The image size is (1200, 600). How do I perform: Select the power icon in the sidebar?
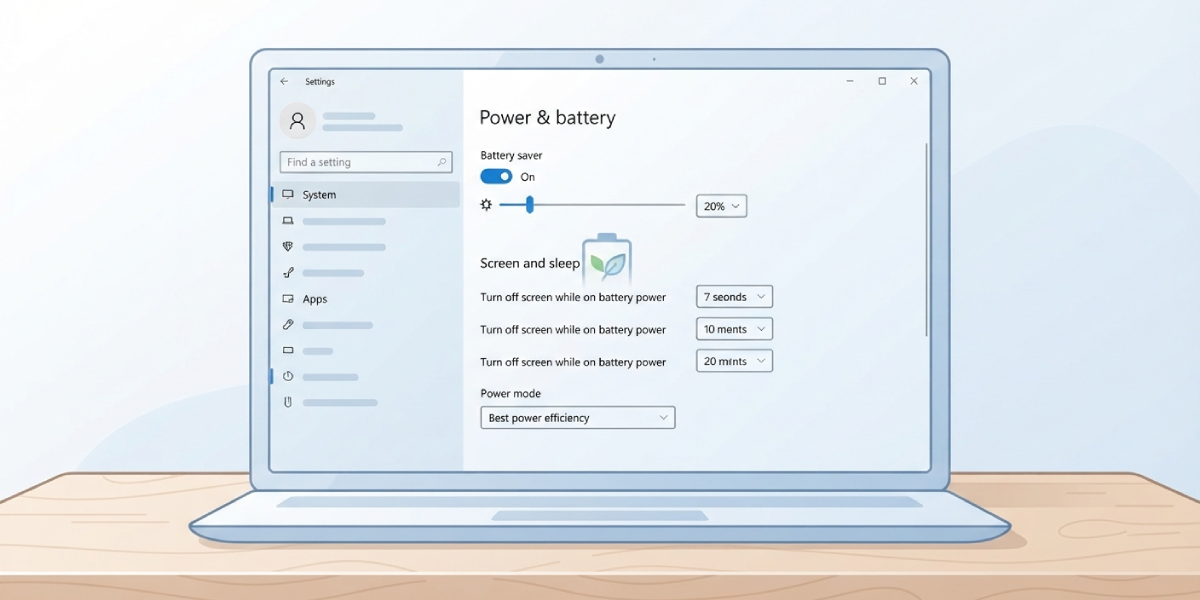(288, 377)
